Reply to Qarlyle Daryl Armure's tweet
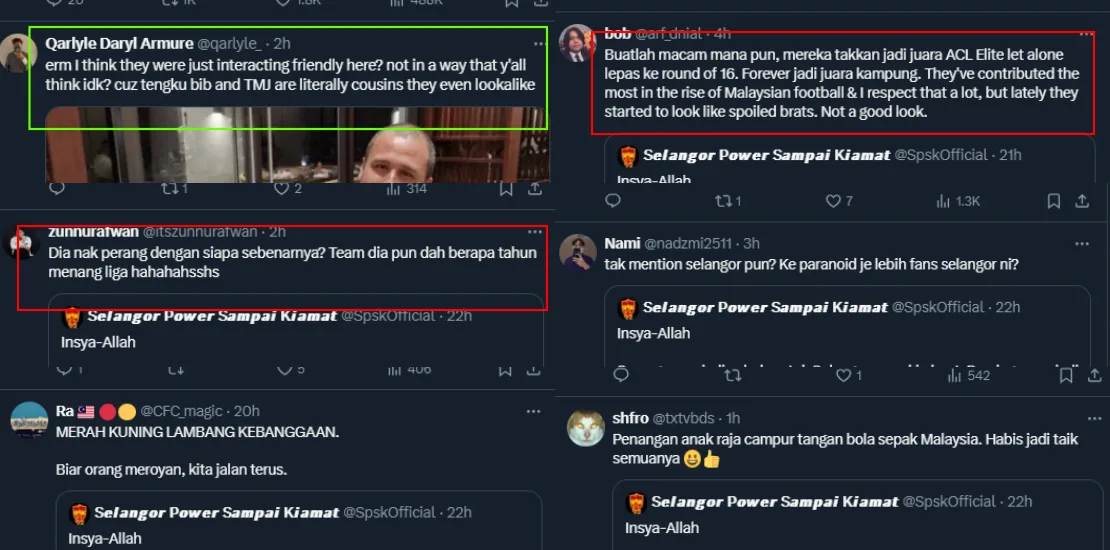Viewport: 1110px width, 550px height. tap(57, 188)
